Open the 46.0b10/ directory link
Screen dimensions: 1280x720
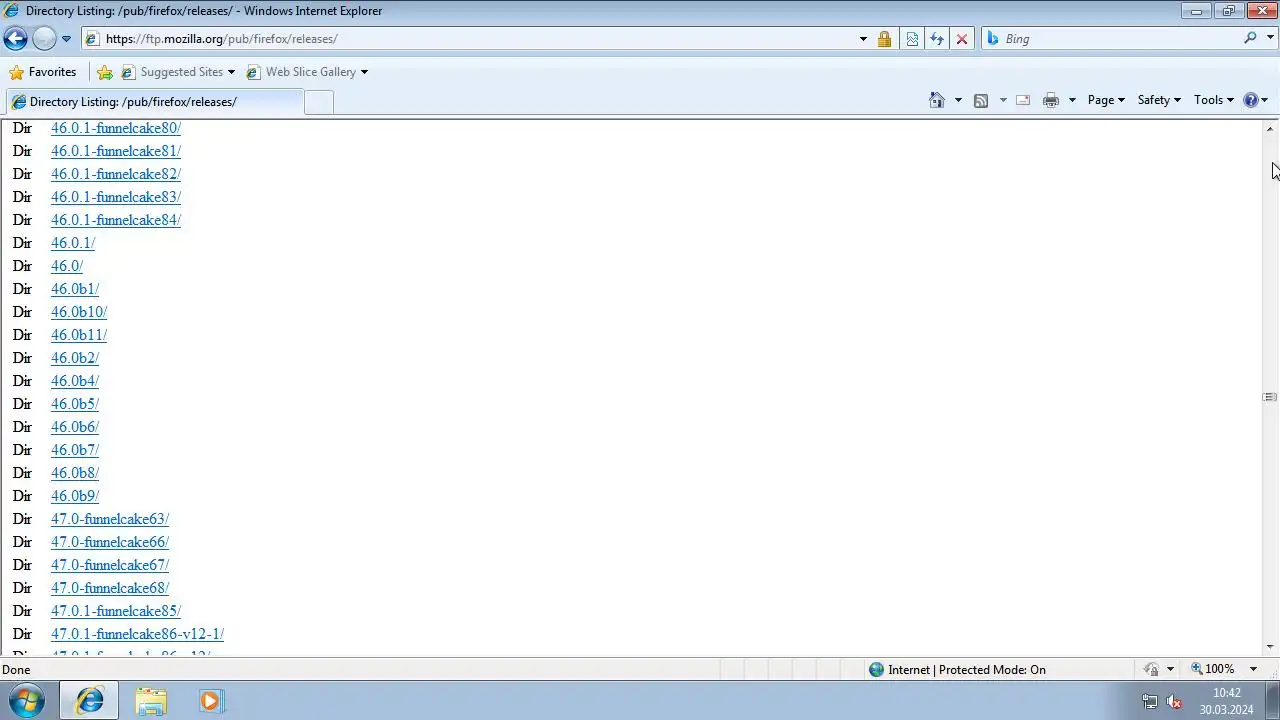pyautogui.click(x=79, y=312)
